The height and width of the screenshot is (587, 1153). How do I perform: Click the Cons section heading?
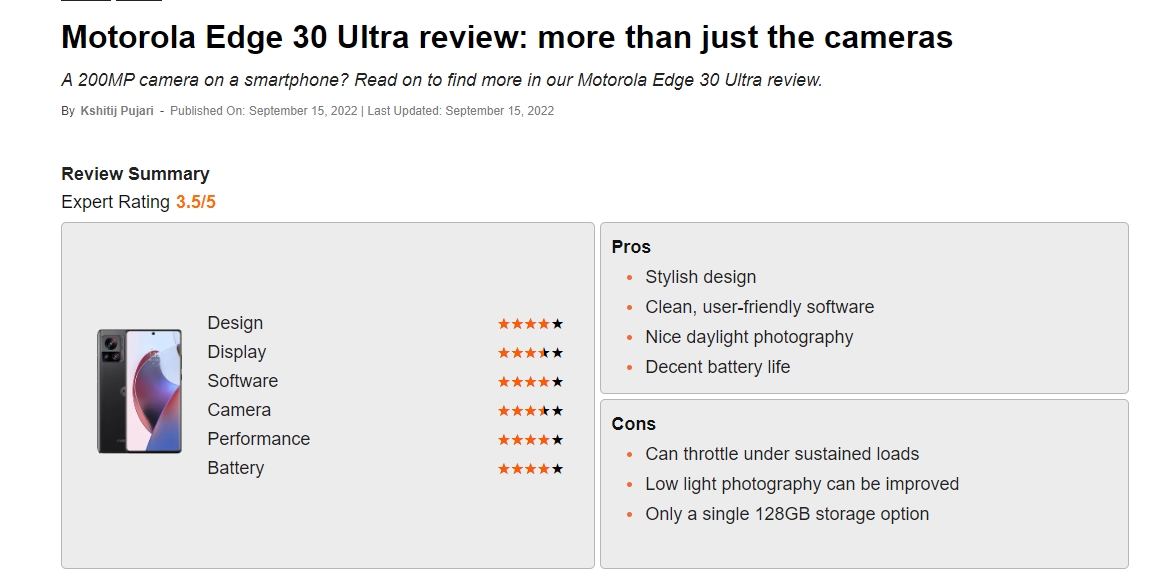point(633,424)
